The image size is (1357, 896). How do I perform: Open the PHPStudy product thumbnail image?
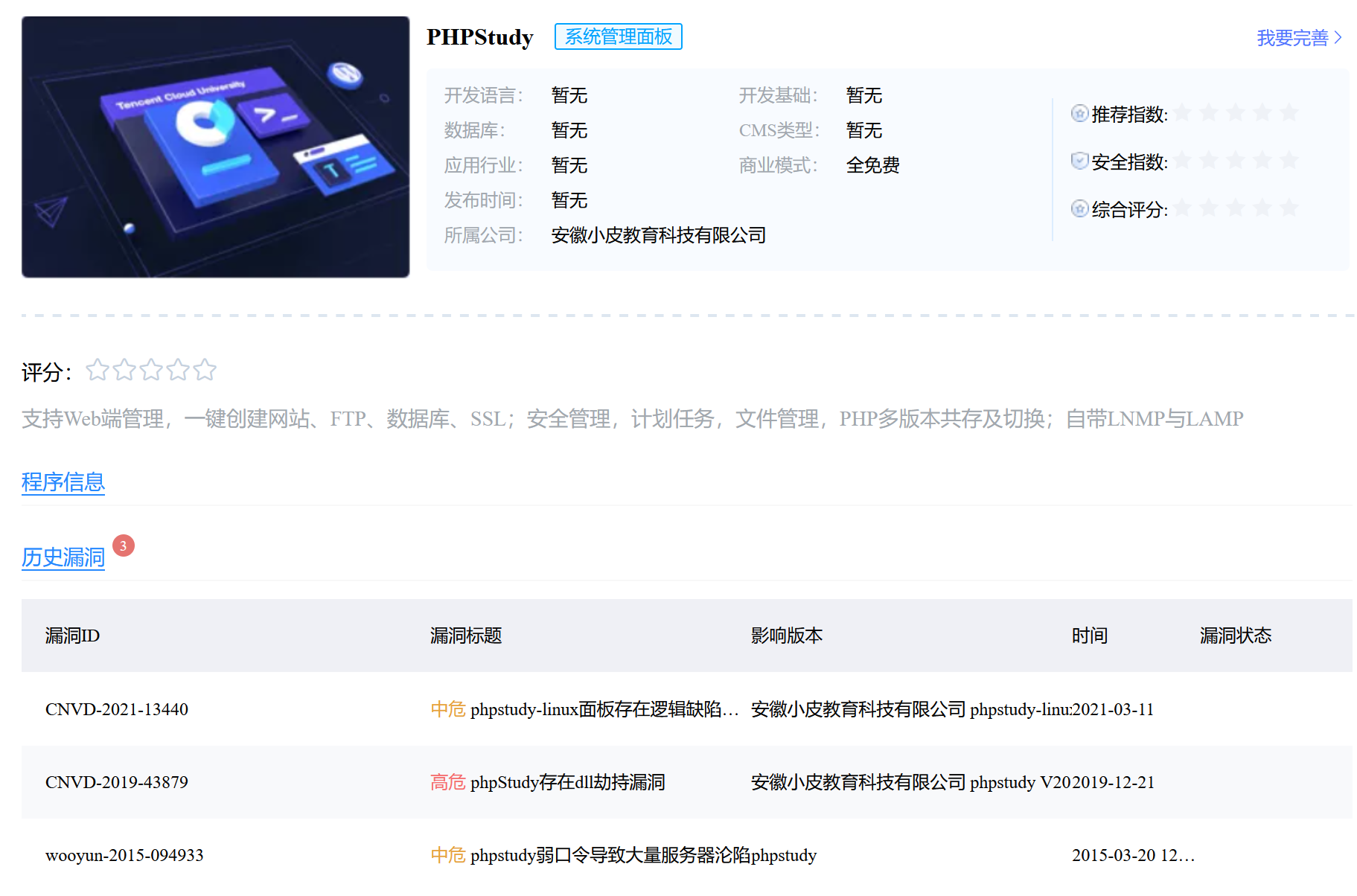(215, 147)
